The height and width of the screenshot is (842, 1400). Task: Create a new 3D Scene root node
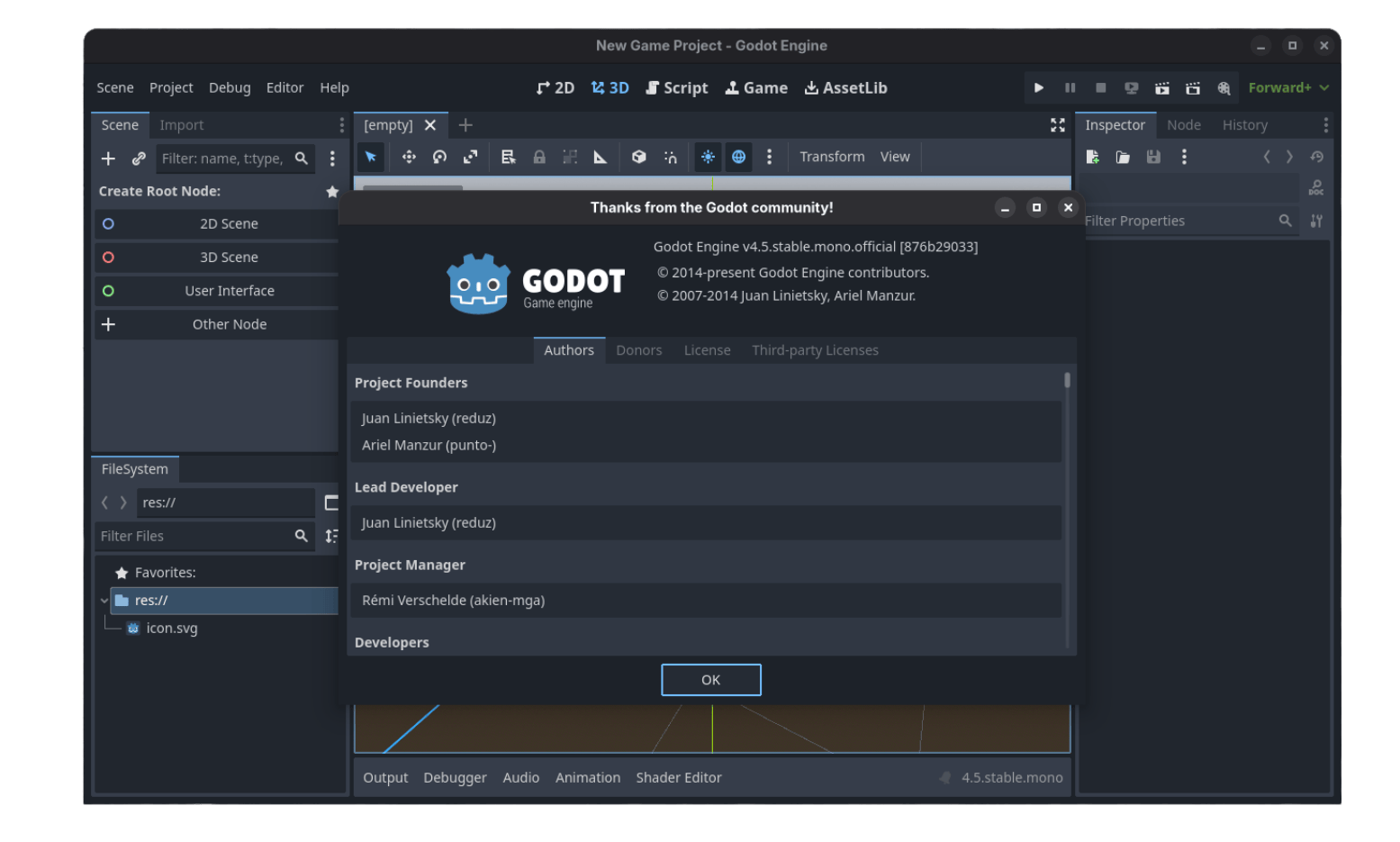point(228,257)
